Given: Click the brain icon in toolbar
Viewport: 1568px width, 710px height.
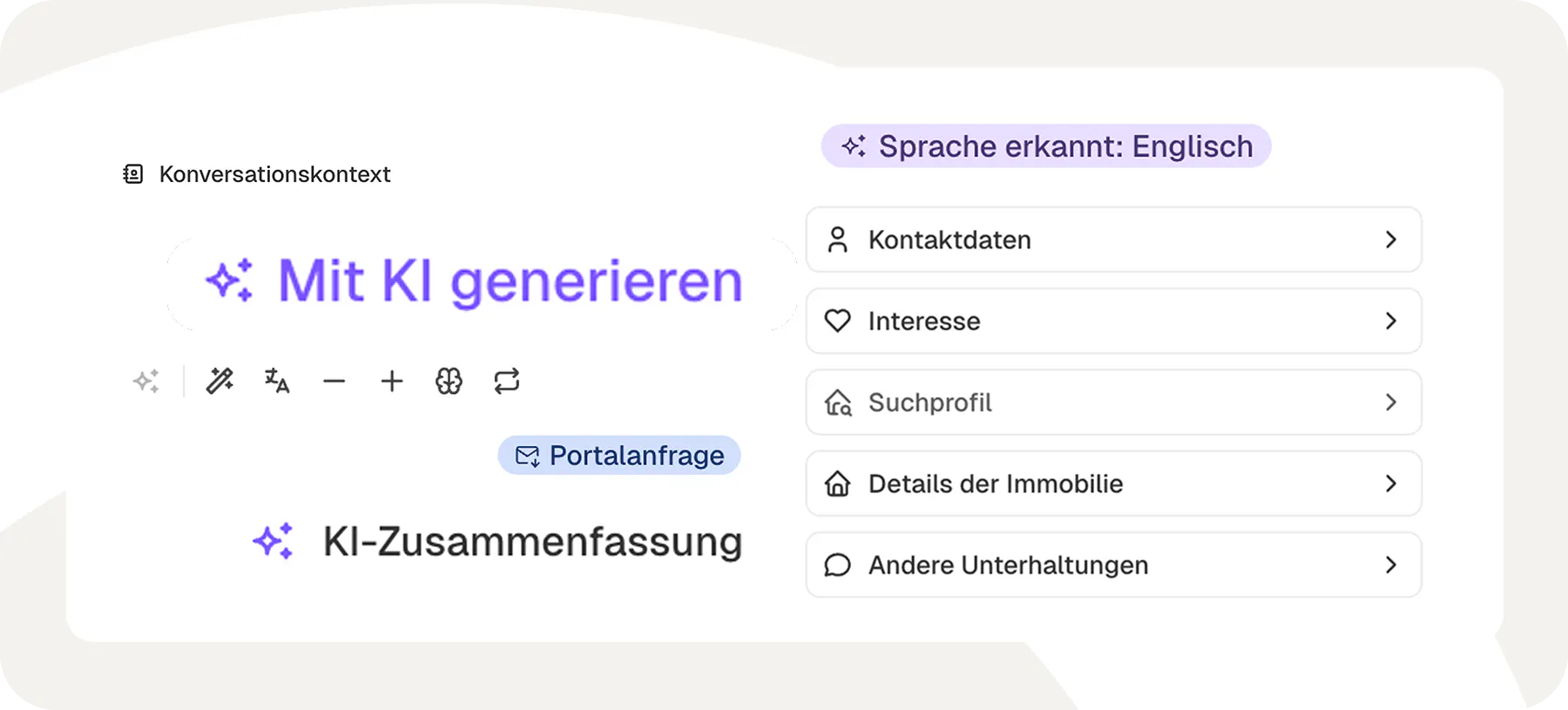Looking at the screenshot, I should click(x=449, y=381).
